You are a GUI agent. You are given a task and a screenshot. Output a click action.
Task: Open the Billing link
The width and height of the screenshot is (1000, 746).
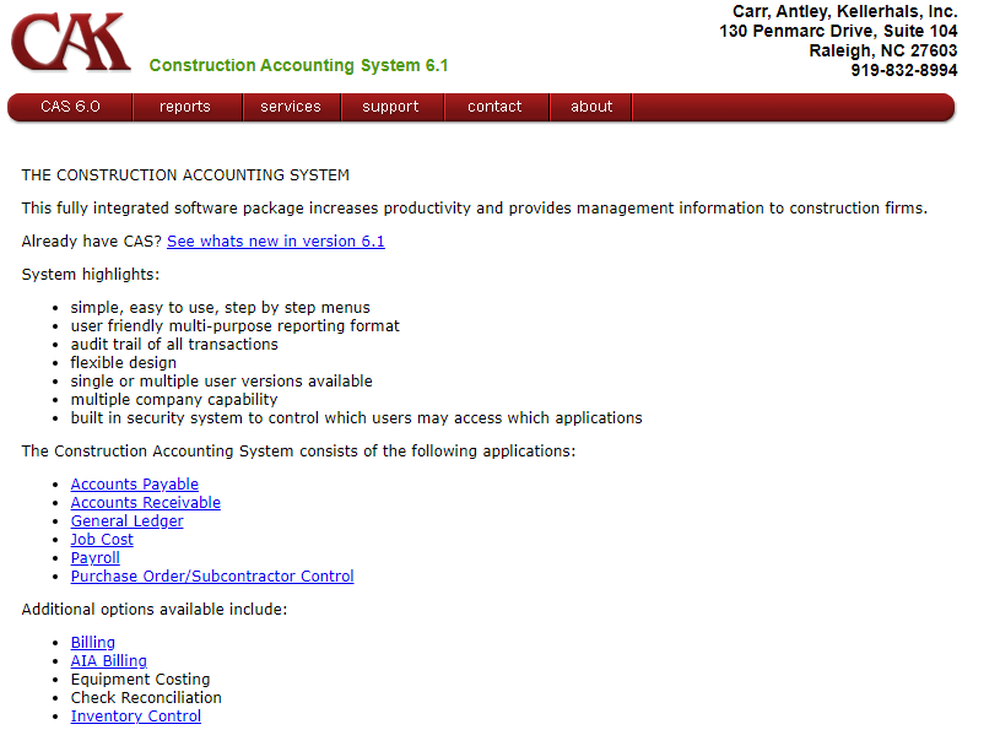(93, 642)
